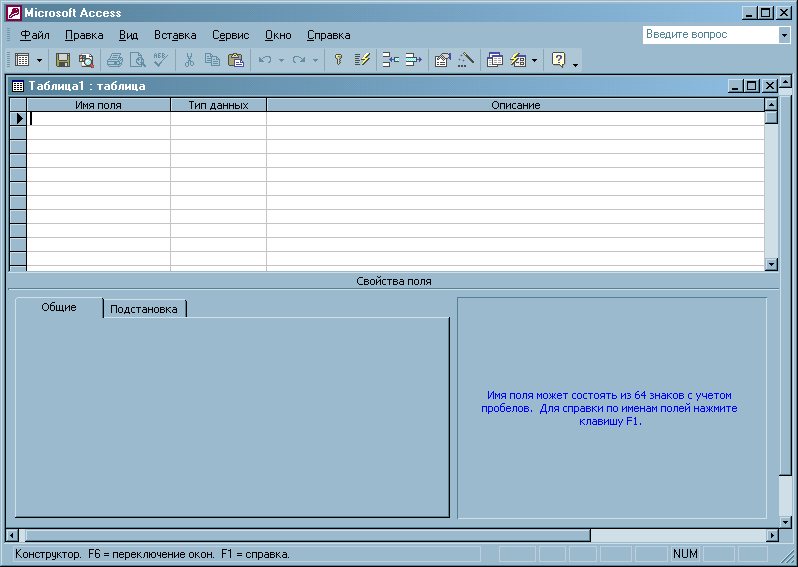Open Print Preview icon
This screenshot has width=798, height=567.
pyautogui.click(x=137, y=60)
